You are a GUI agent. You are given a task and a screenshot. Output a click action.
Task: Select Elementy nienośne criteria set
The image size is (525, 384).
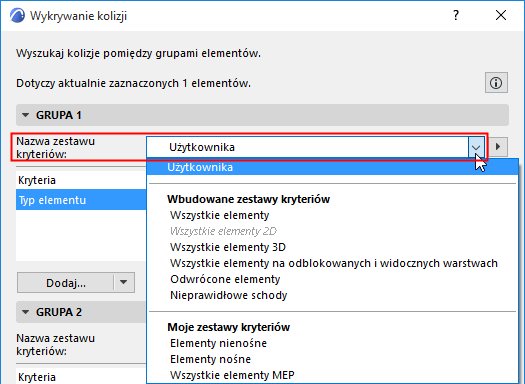[218, 343]
